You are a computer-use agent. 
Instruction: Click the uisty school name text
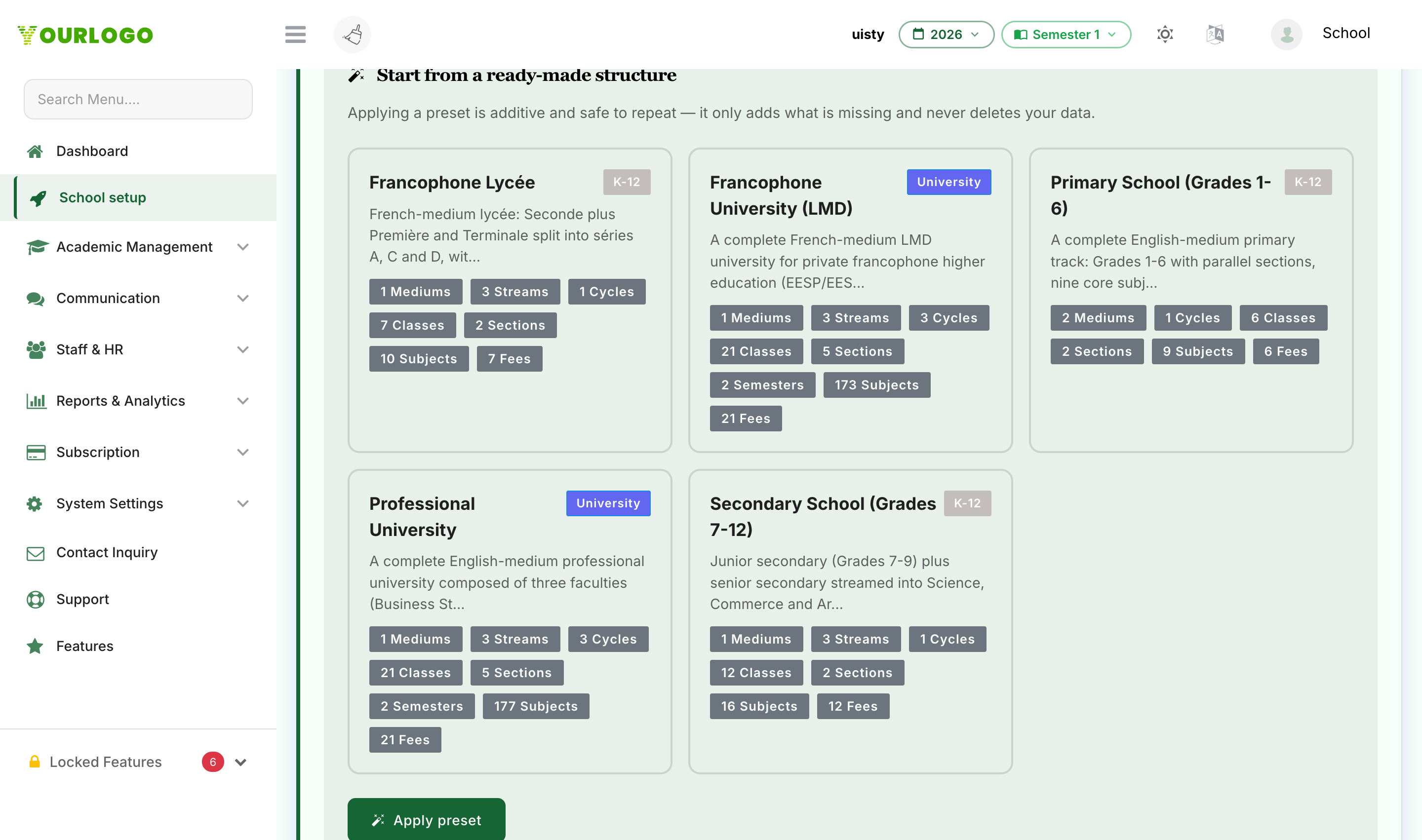[x=868, y=35]
